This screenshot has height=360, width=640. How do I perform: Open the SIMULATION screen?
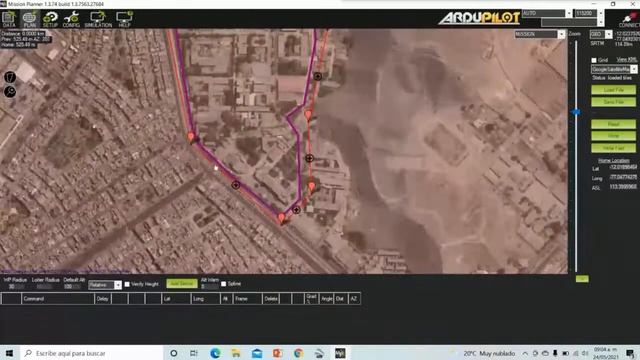pyautogui.click(x=98, y=19)
